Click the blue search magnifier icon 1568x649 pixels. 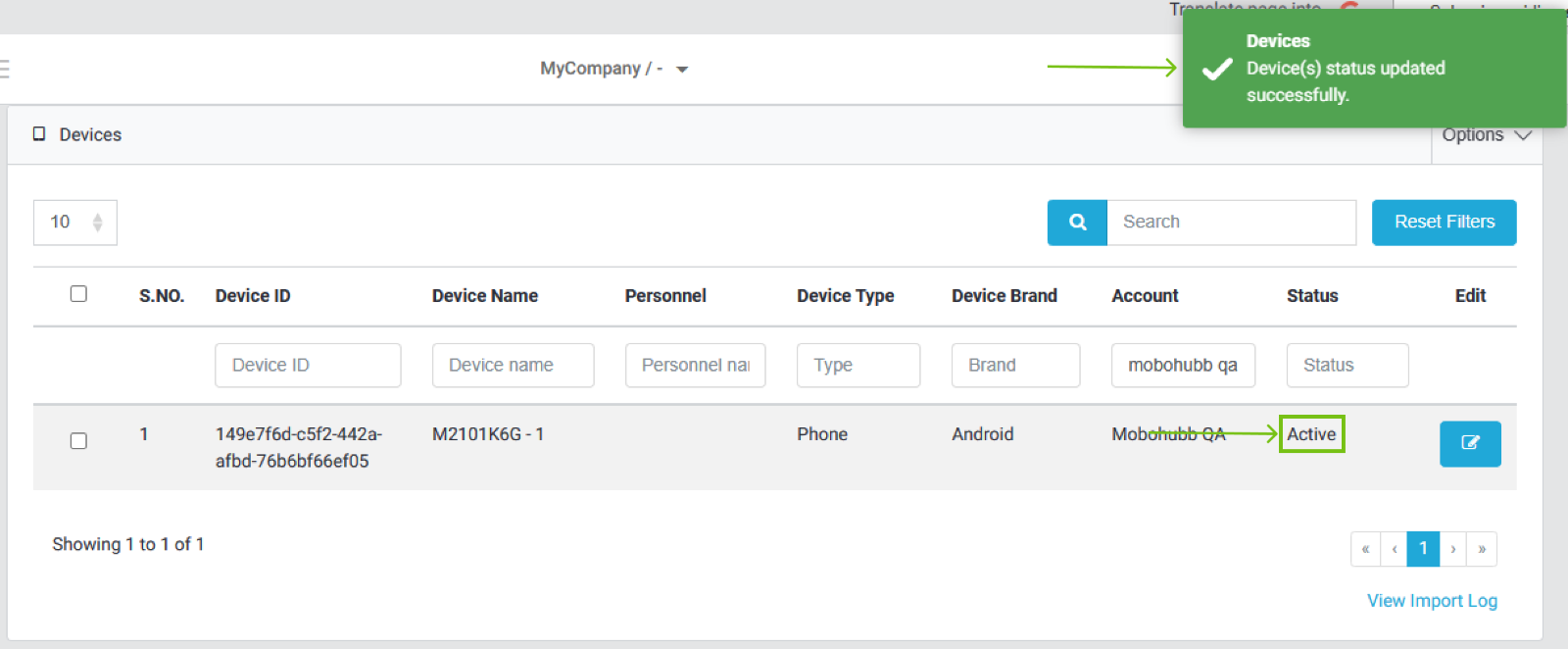pyautogui.click(x=1077, y=223)
